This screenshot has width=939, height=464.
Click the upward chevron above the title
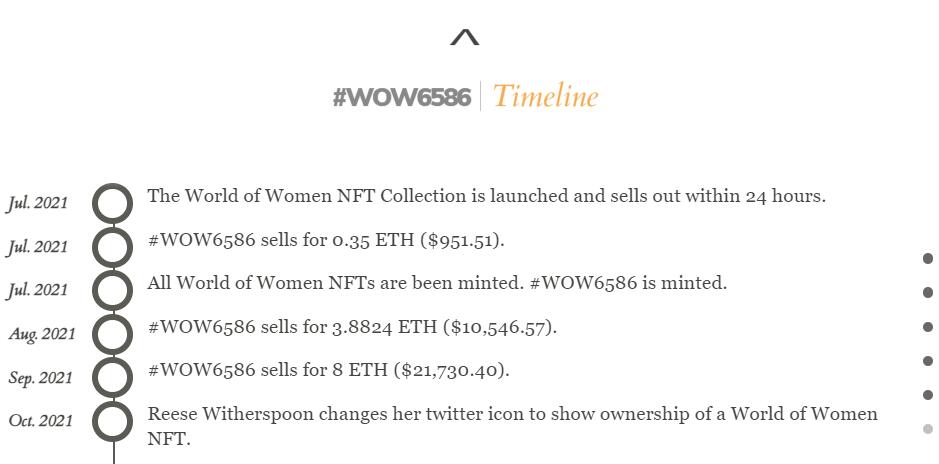(465, 38)
